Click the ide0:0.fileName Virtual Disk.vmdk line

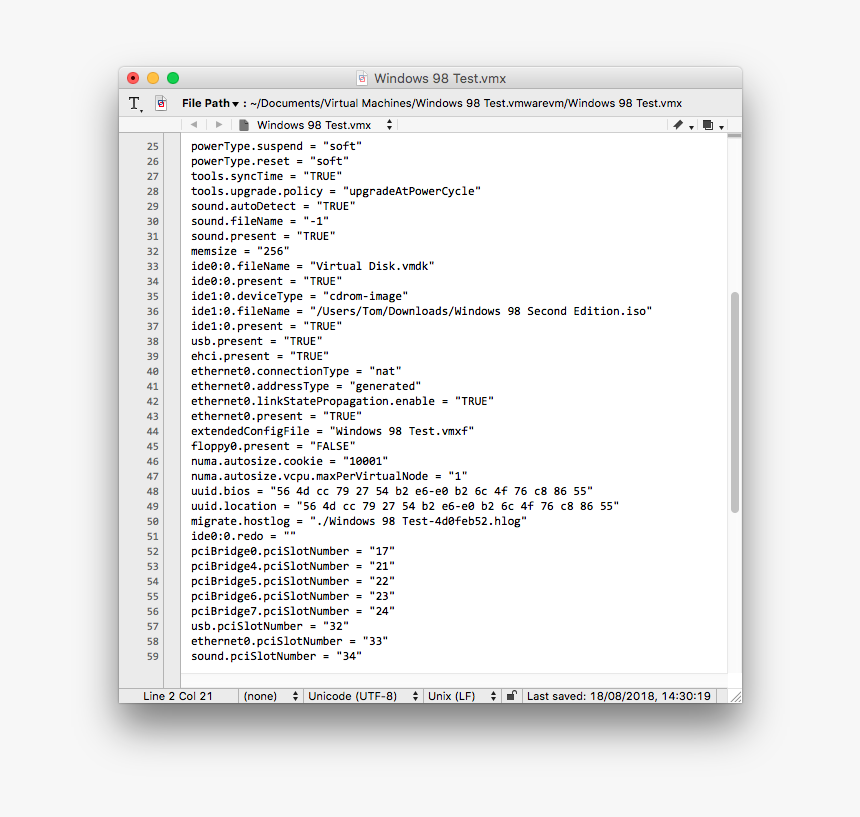click(313, 266)
